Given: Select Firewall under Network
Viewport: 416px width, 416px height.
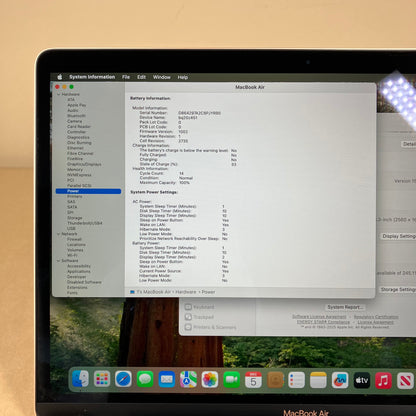Looking at the screenshot, I should (x=74, y=239).
